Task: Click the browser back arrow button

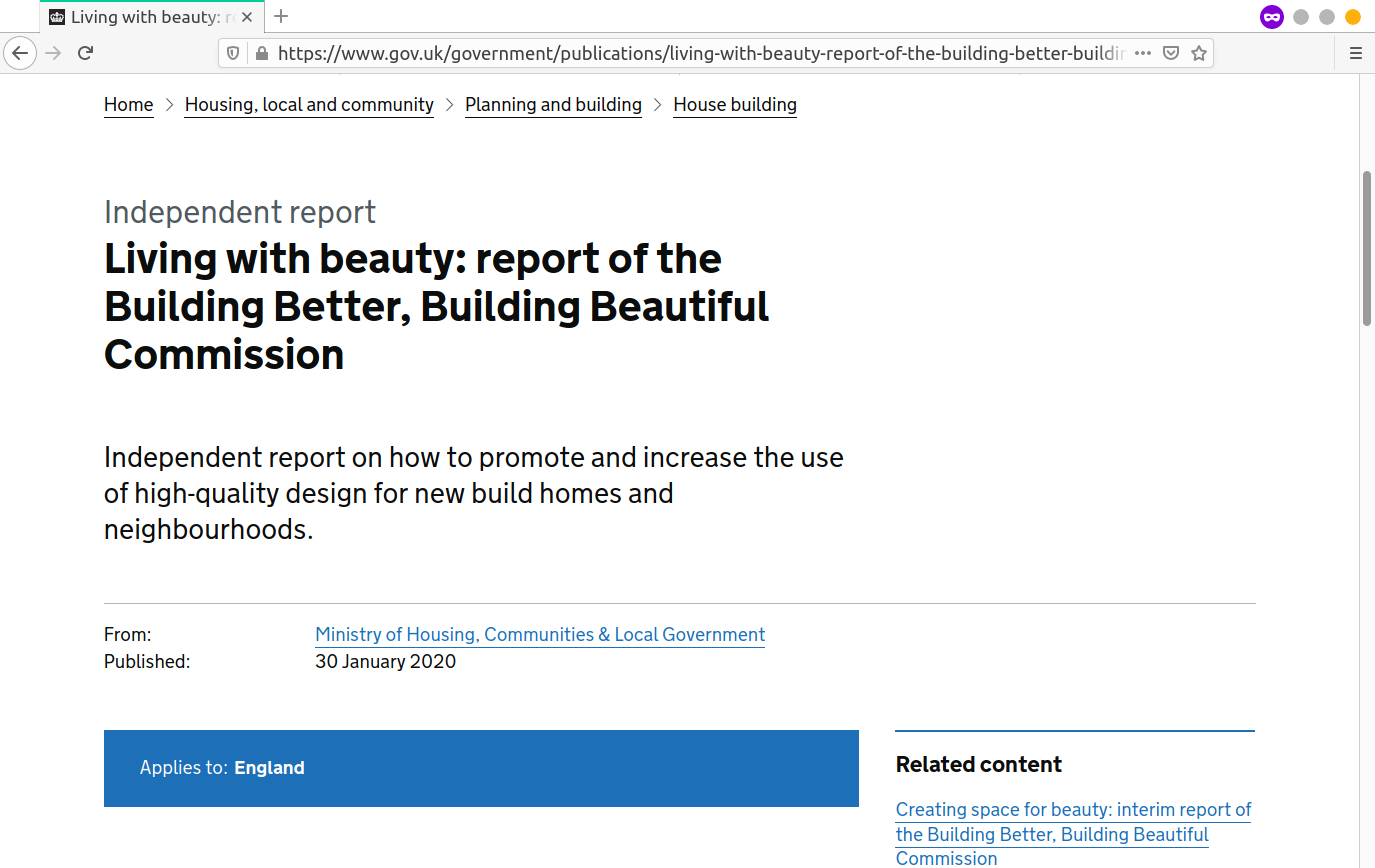Action: point(20,53)
